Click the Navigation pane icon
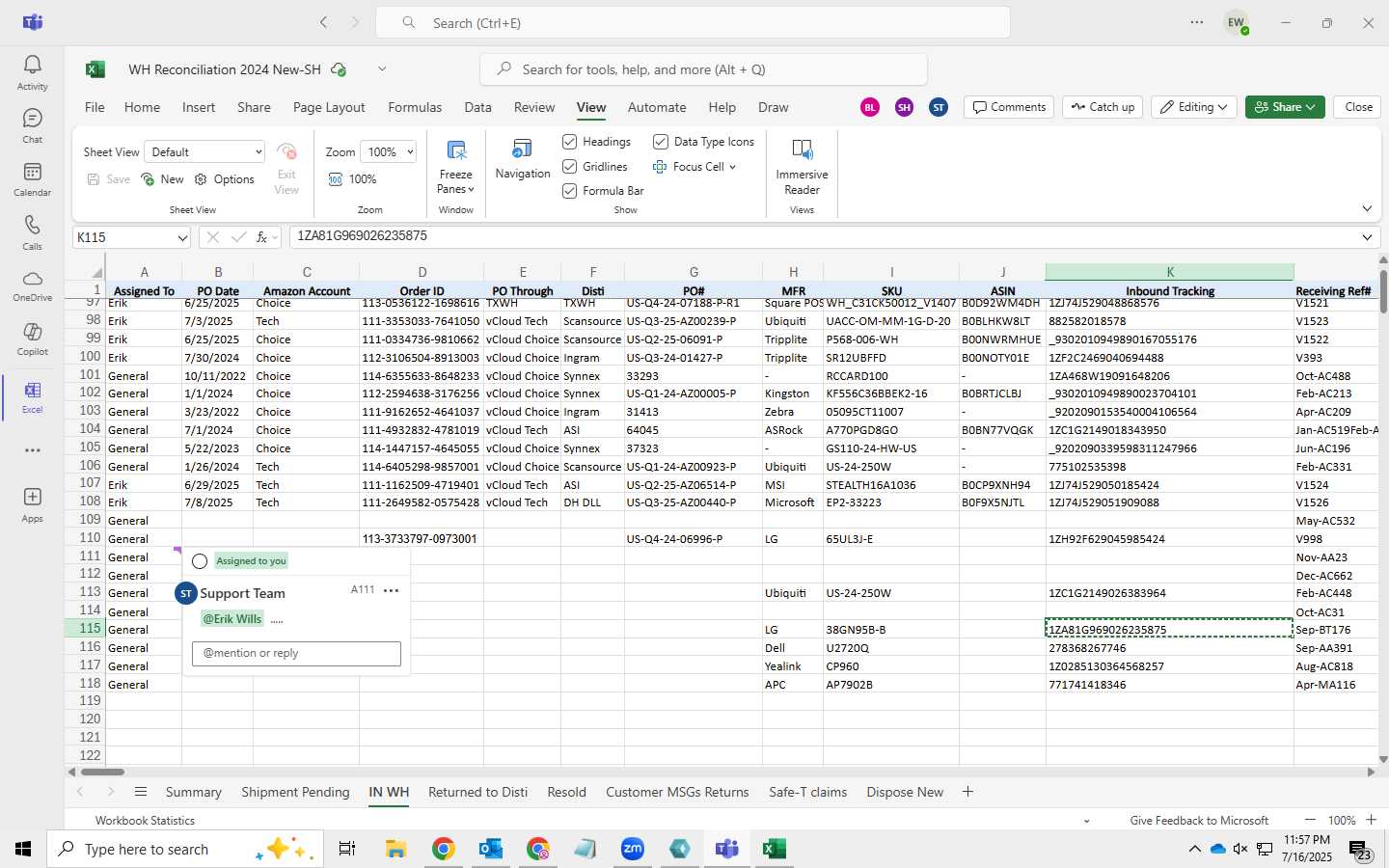1389x868 pixels. [x=522, y=158]
